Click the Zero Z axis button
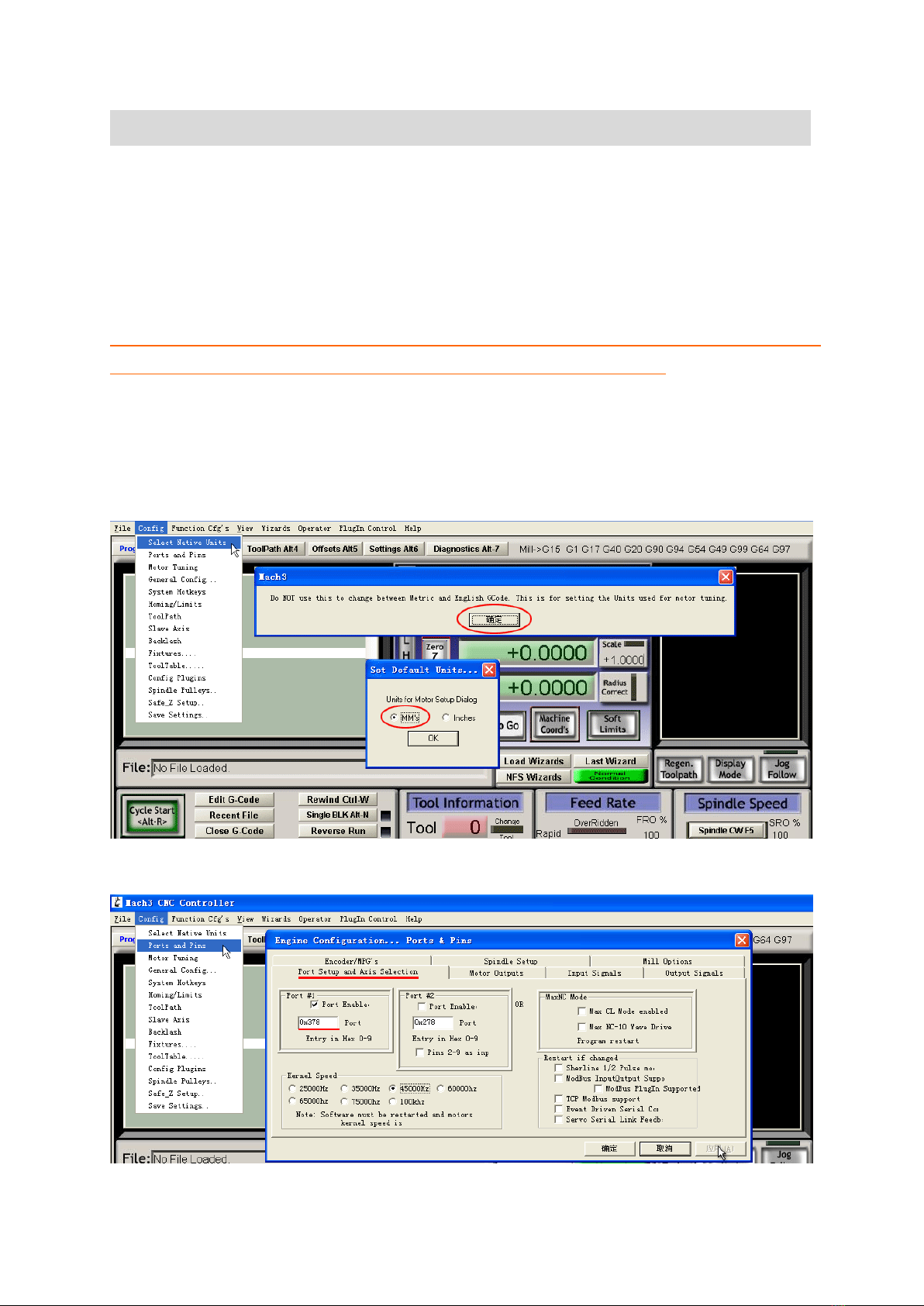This screenshot has height=1306, width=924. 435,650
